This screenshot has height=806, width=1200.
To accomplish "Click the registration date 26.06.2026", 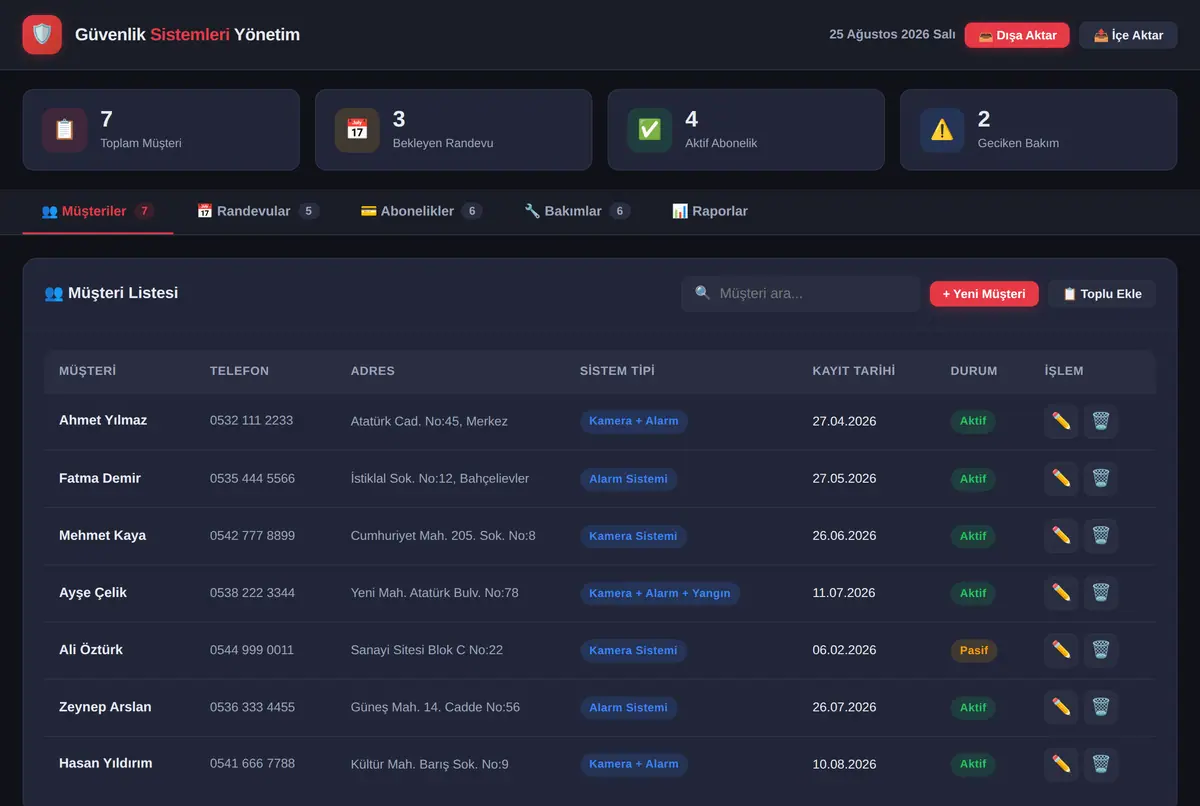I will click(x=844, y=536).
